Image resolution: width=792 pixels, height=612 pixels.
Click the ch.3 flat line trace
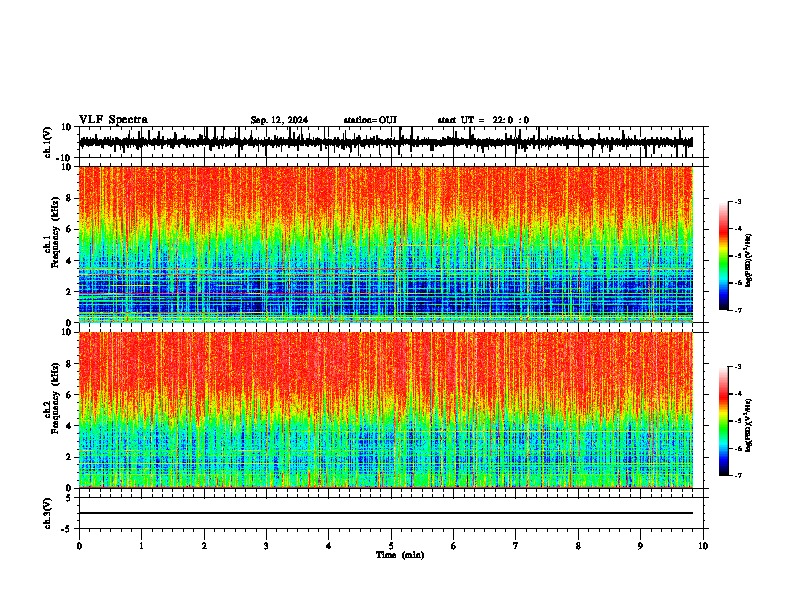(x=386, y=513)
